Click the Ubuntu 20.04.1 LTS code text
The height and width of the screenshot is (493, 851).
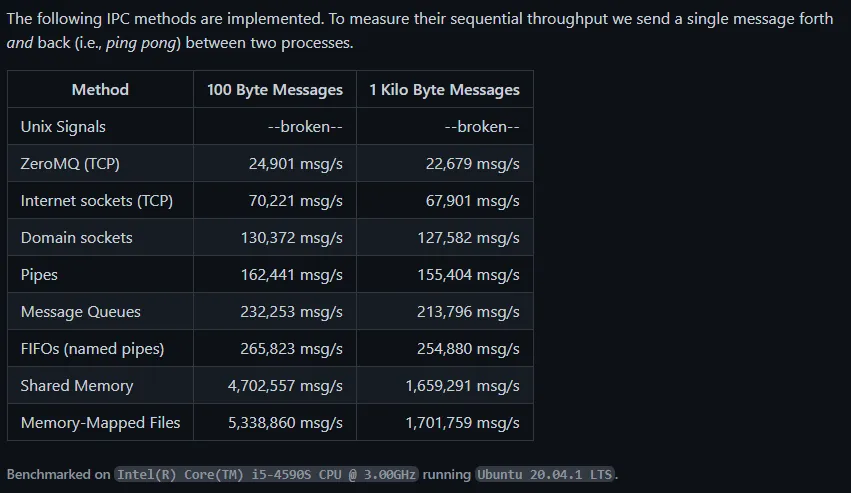pos(546,474)
